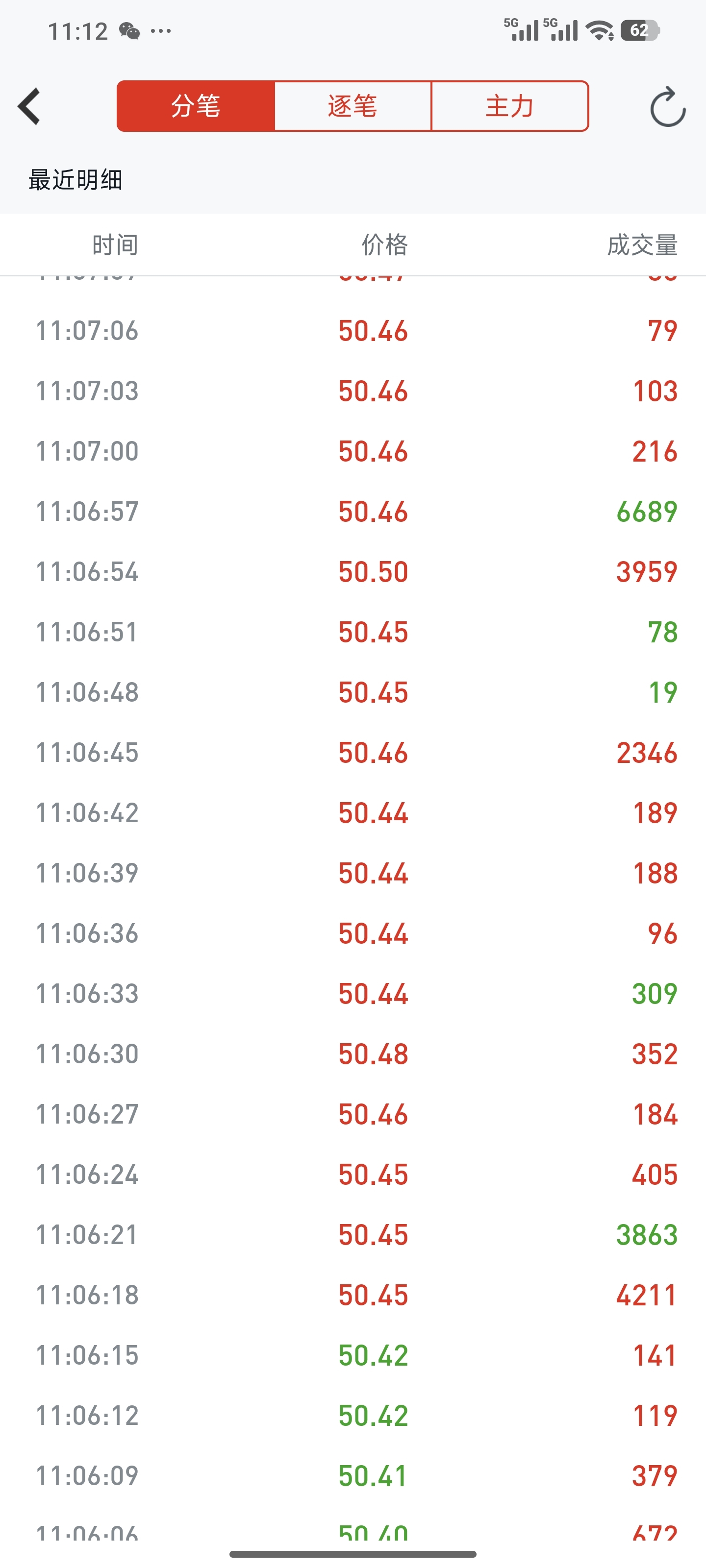
Task: Select the 11:07:06 row with volume 79
Action: [x=353, y=331]
